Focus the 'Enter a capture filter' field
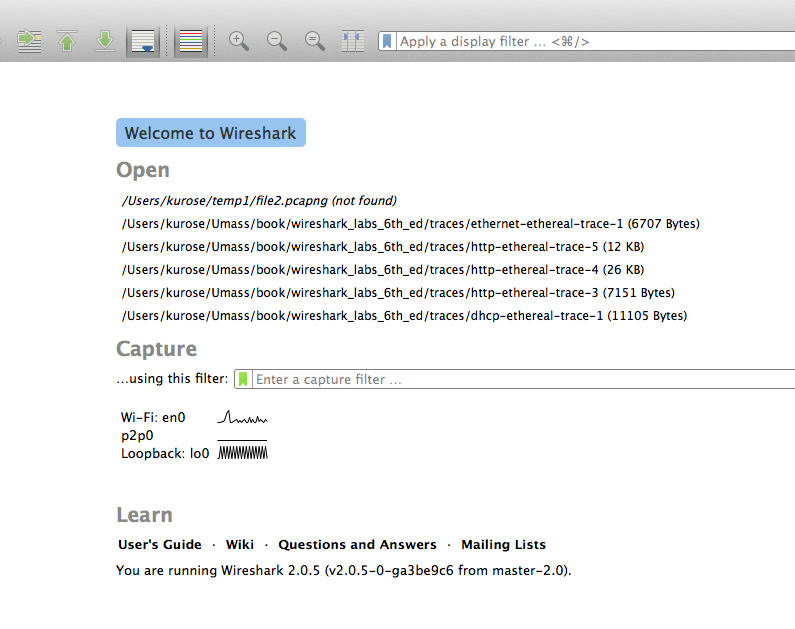 524,379
